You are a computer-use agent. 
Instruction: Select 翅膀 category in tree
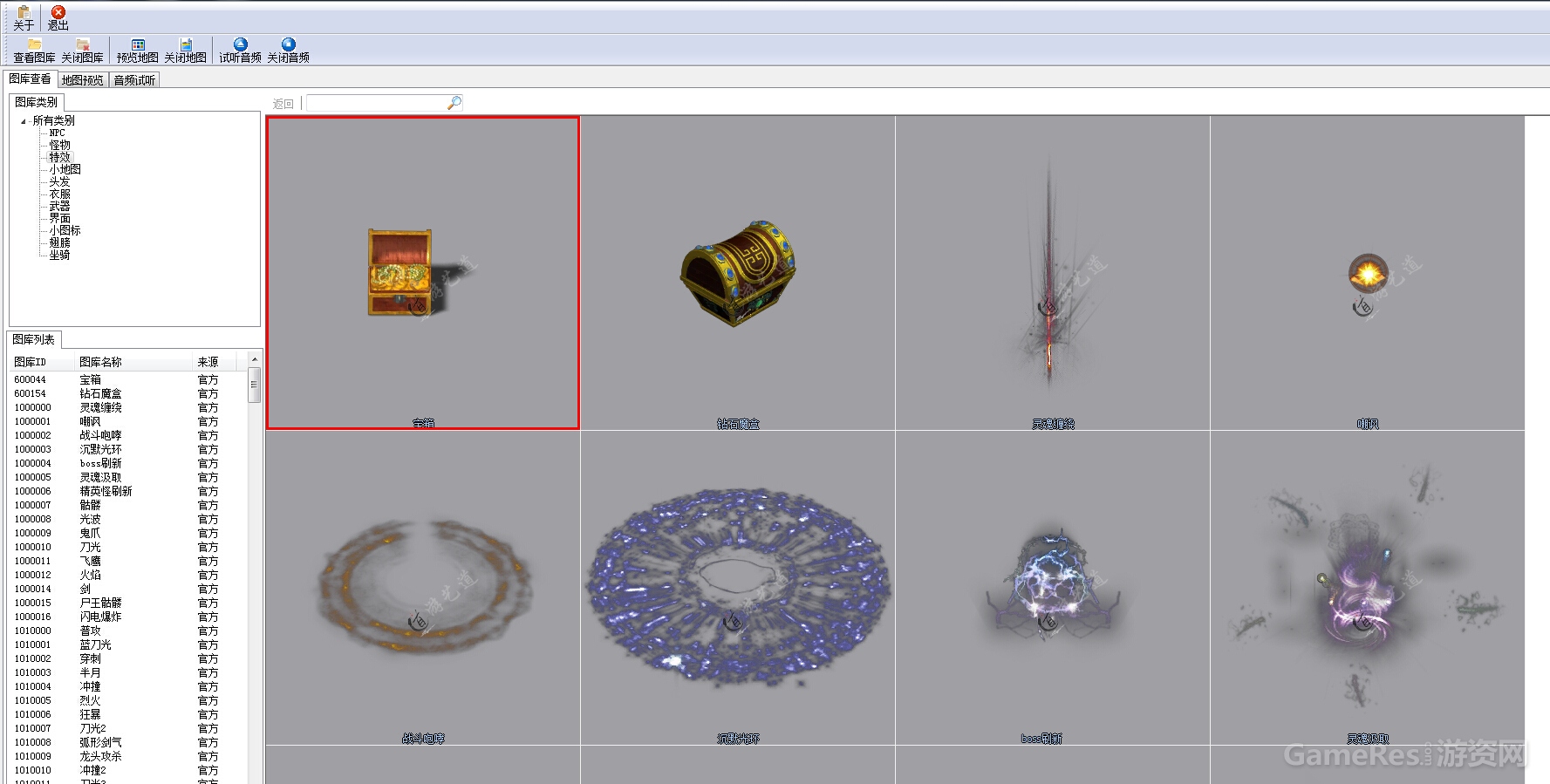59,242
